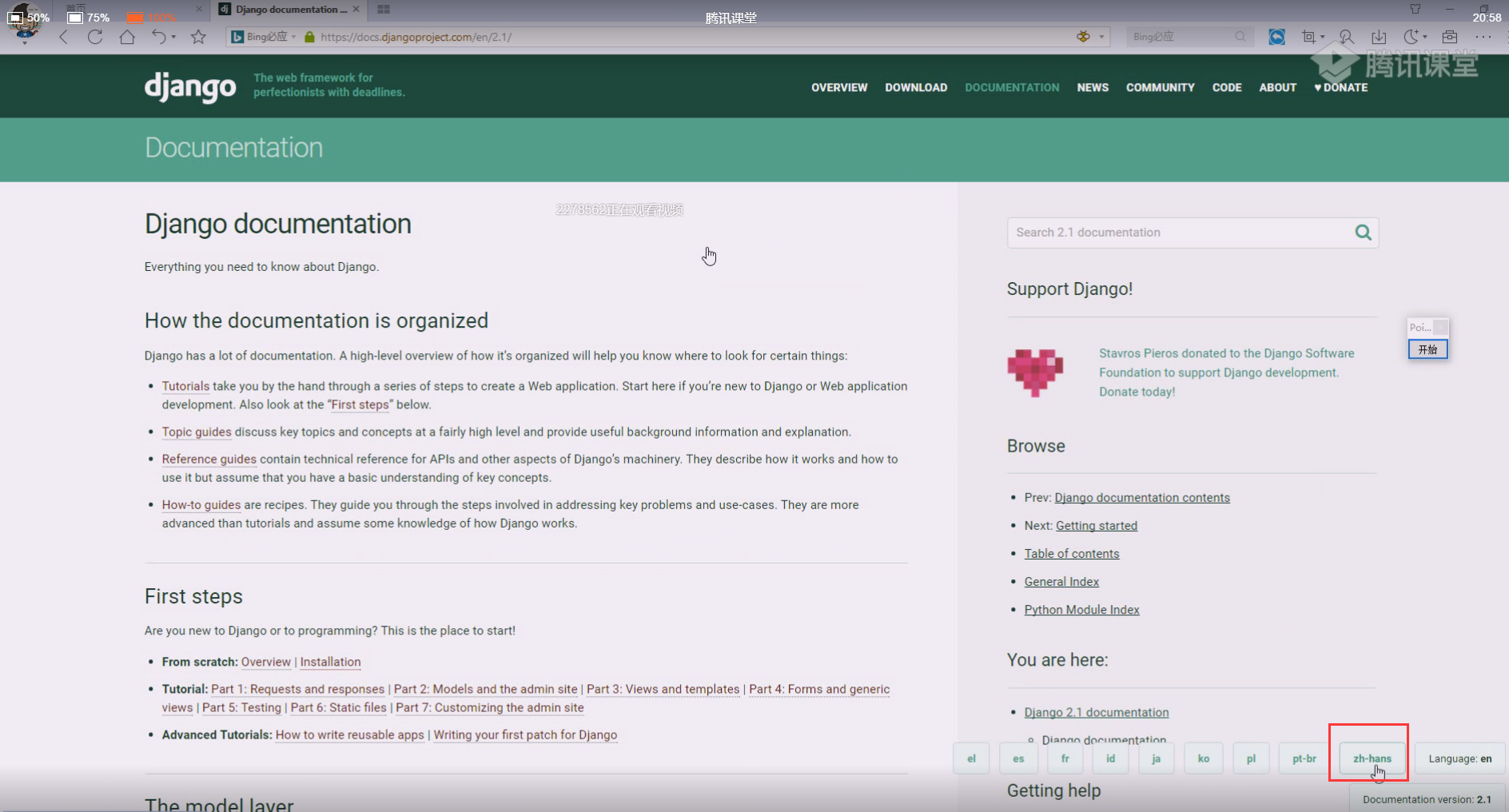Click the undo closed tab arrow icon
Screen dimensions: 1509x812
[159, 37]
